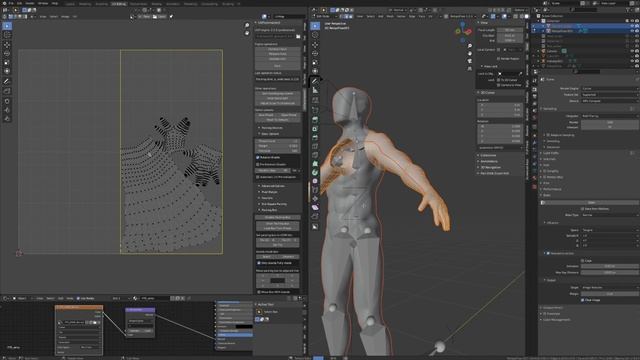Click the Save Preset button
Viewport: 640px width, 360px height.
[x=266, y=115]
